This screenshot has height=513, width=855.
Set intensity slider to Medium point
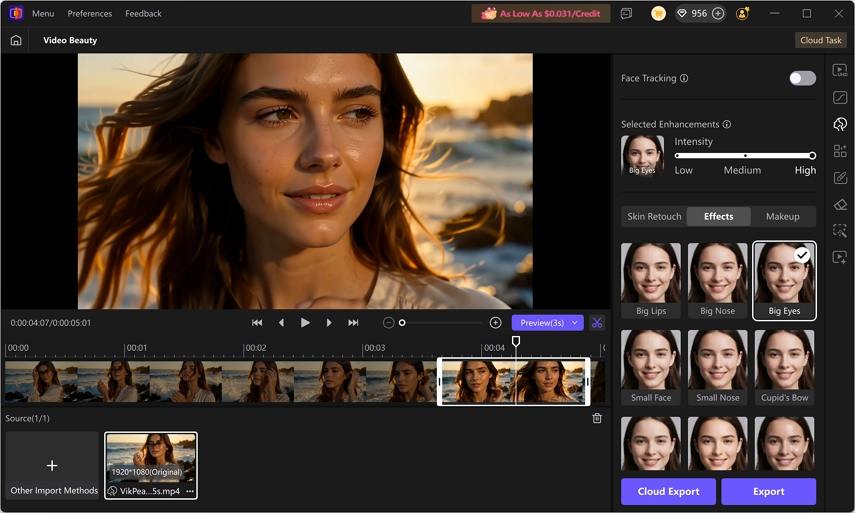pos(745,155)
